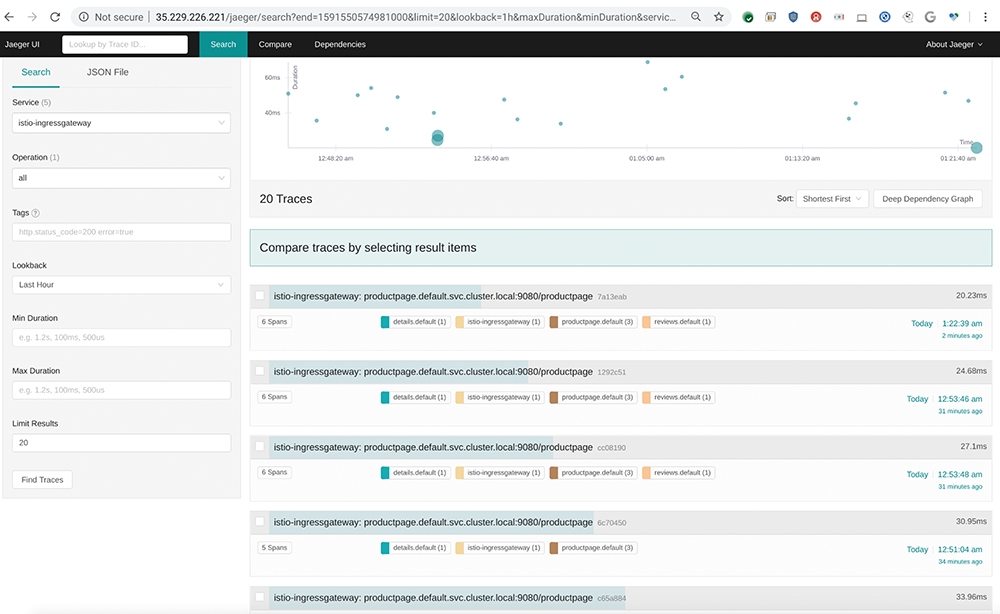Click the red circular extension icon
This screenshot has height=614, width=1000.
(x=816, y=17)
